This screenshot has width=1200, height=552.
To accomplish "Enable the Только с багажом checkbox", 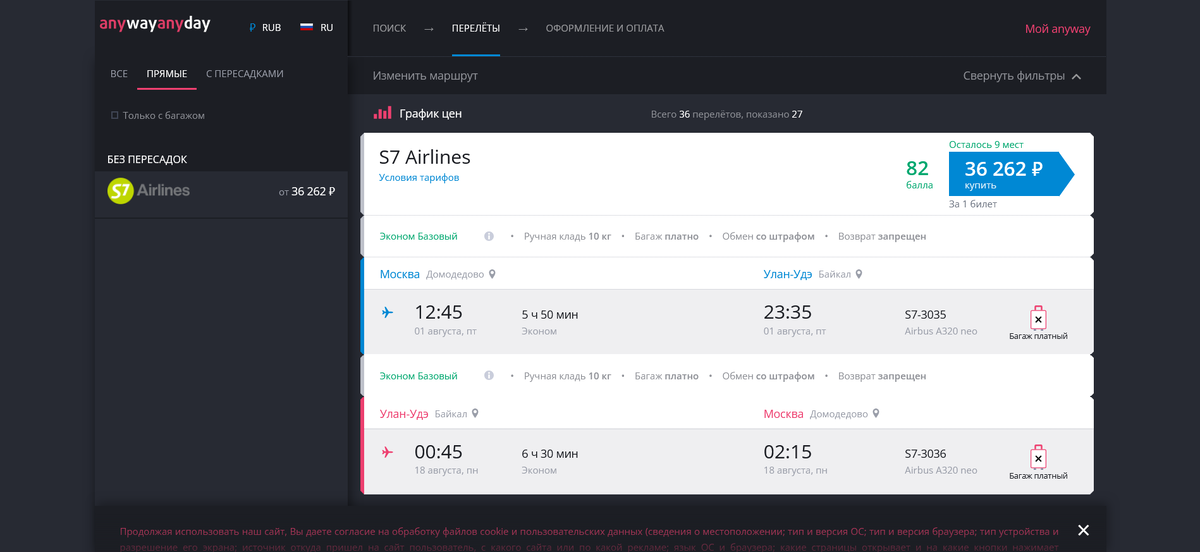I will [114, 116].
